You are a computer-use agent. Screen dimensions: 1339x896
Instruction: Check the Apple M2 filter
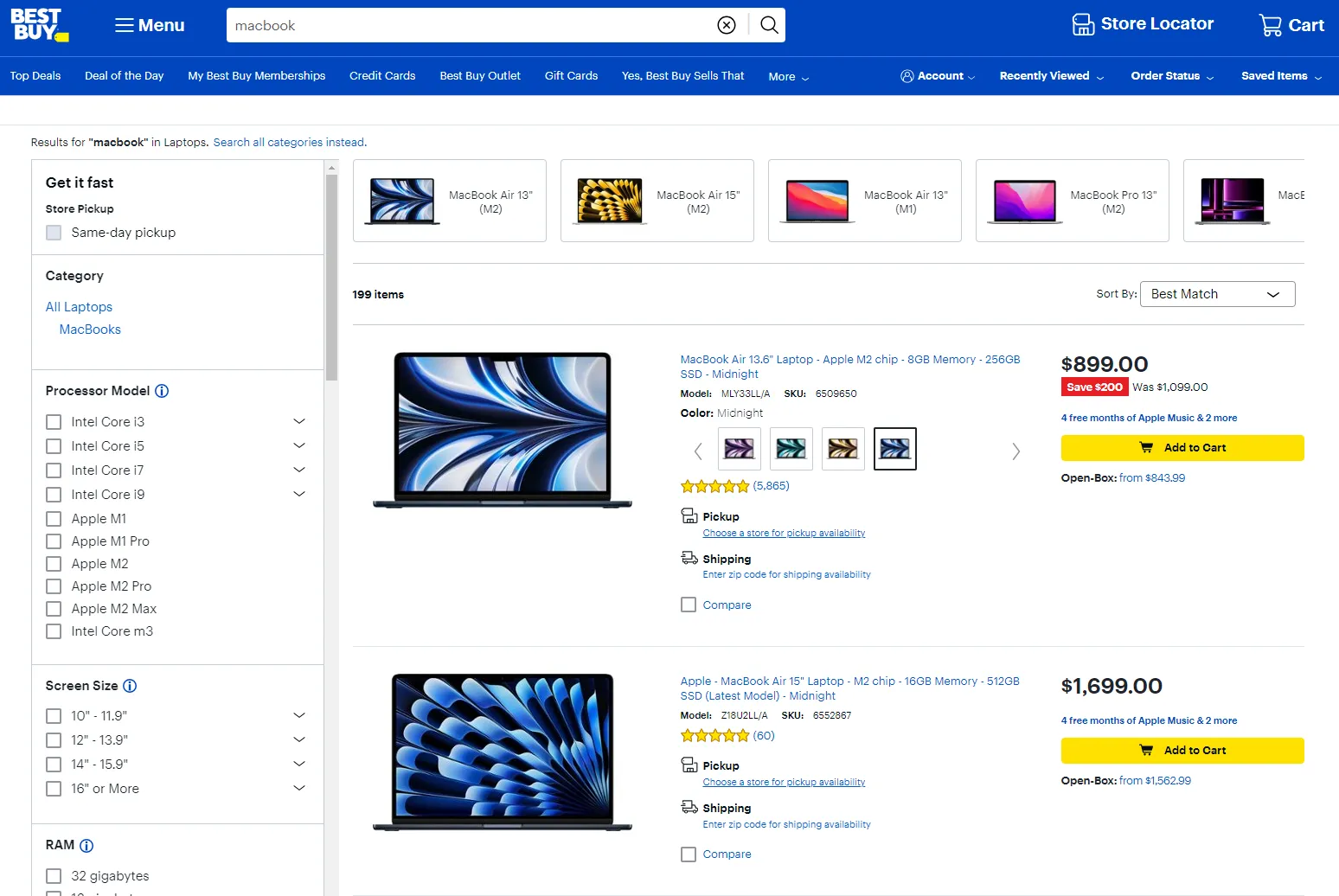click(54, 564)
